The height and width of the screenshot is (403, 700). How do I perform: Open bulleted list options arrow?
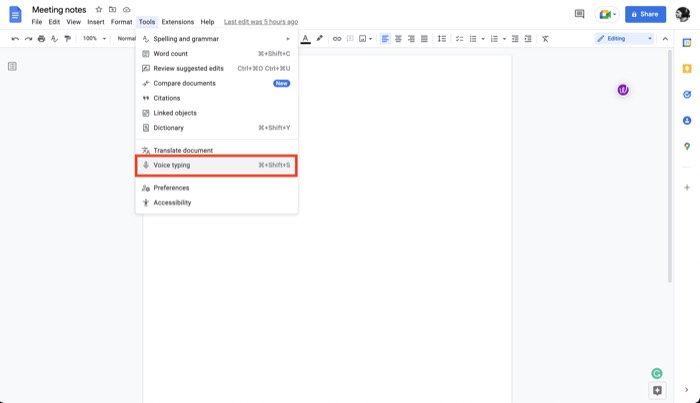click(483, 39)
